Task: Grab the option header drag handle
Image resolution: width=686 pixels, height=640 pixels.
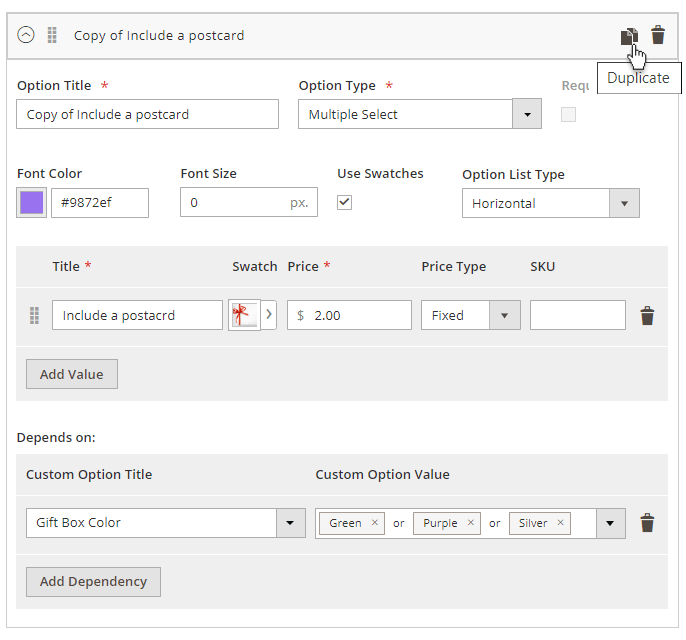Action: [x=52, y=35]
